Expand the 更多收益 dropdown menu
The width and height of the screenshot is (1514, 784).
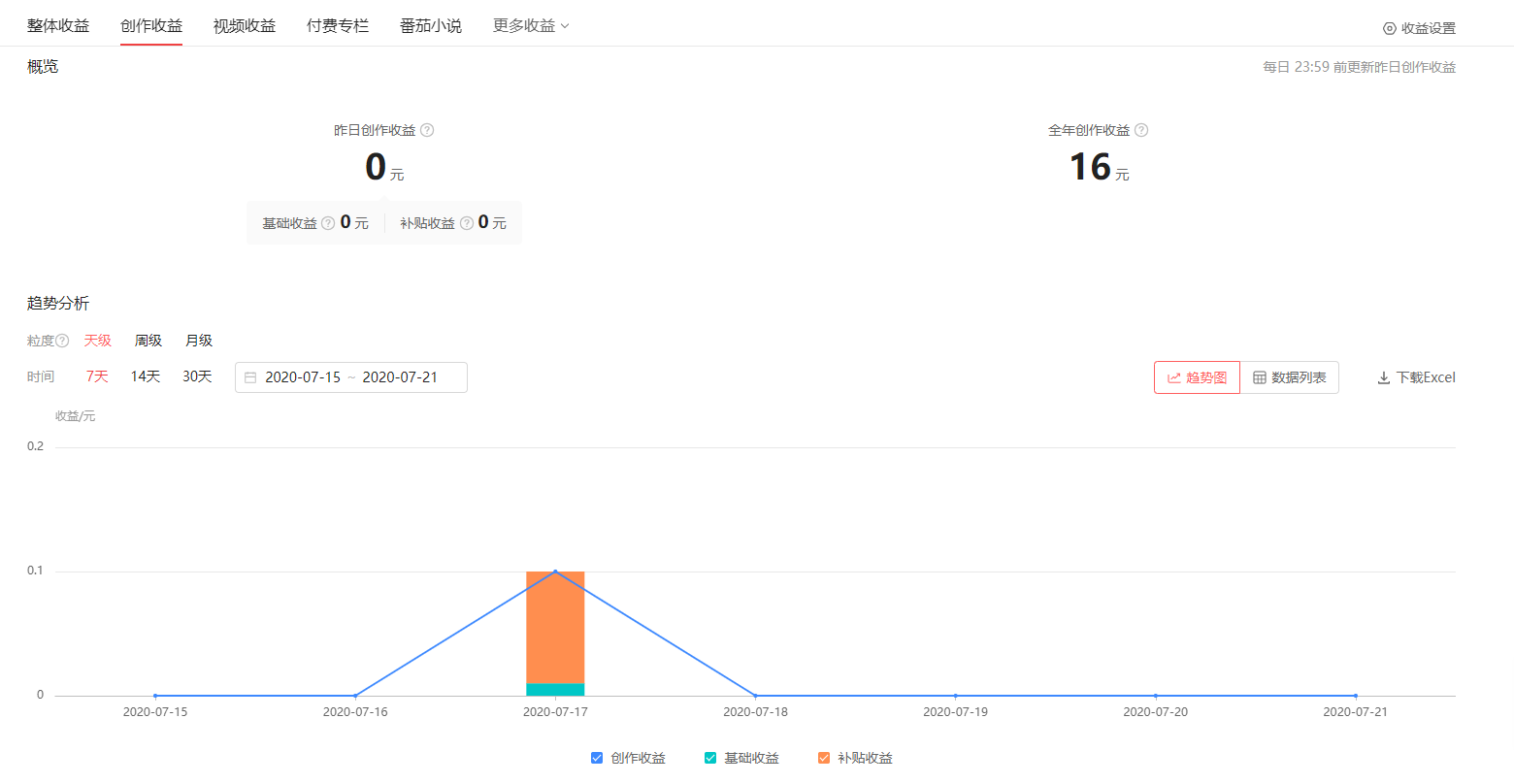click(x=530, y=25)
